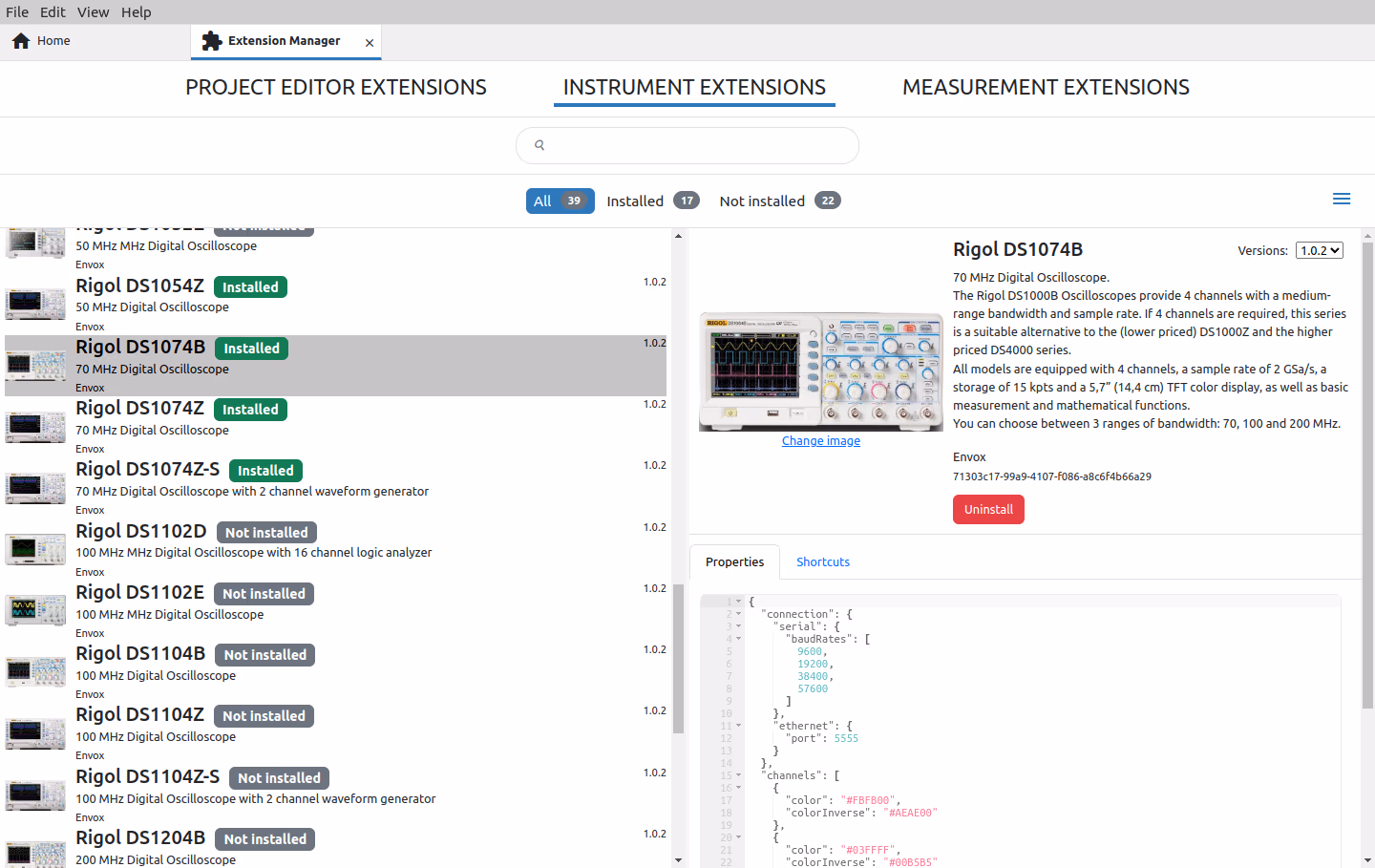Screen dimensions: 1375x868
Task: Click the Rigol DS1104Z-S oscilloscope thumbnail
Action: pyautogui.click(x=35, y=794)
